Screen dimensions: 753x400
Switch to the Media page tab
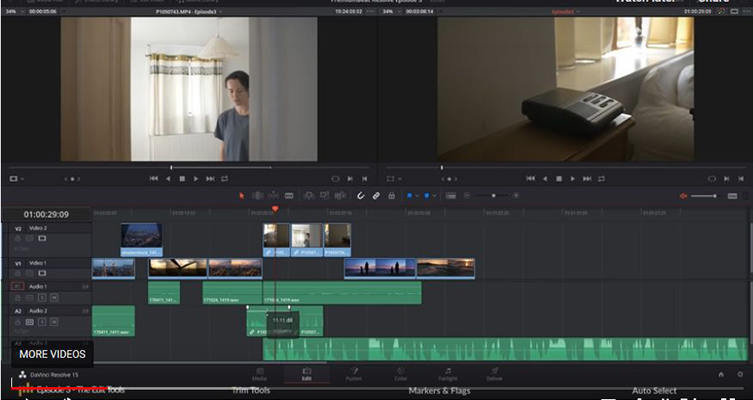click(259, 374)
